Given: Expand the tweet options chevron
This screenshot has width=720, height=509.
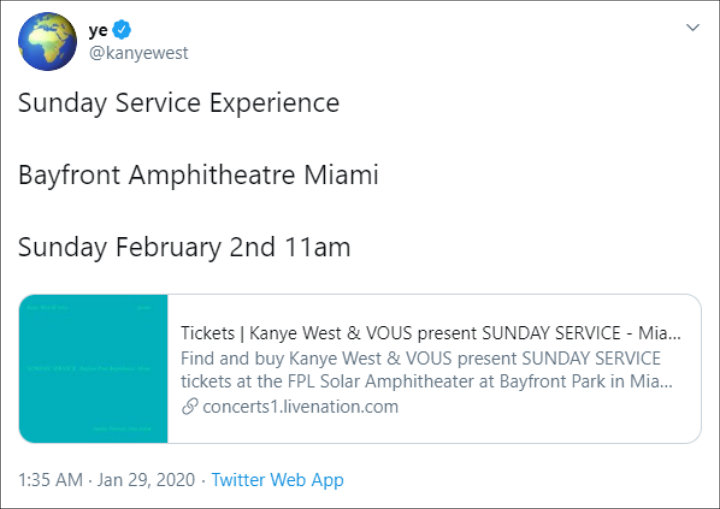Looking at the screenshot, I should click(692, 28).
